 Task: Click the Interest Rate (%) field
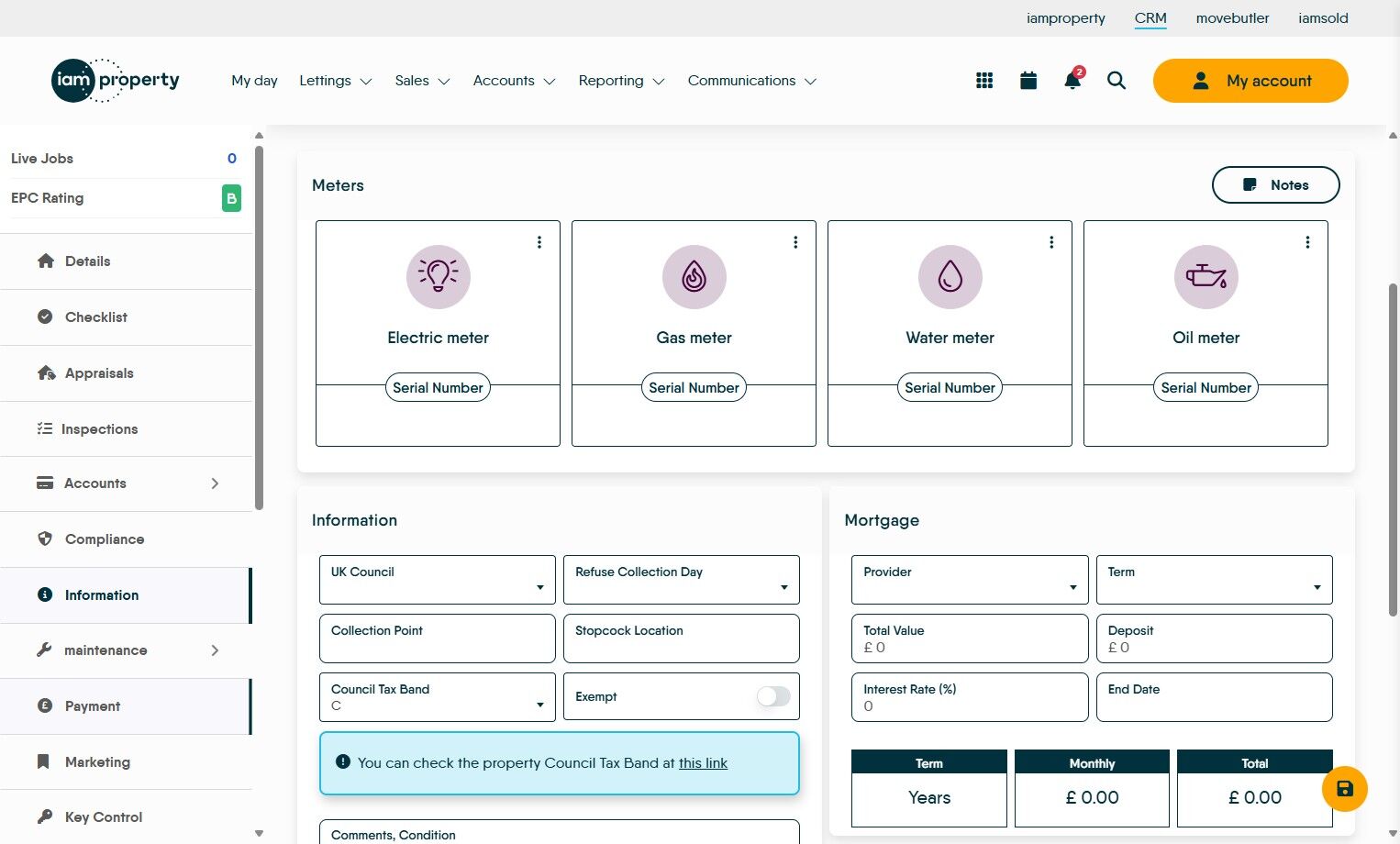(970, 697)
